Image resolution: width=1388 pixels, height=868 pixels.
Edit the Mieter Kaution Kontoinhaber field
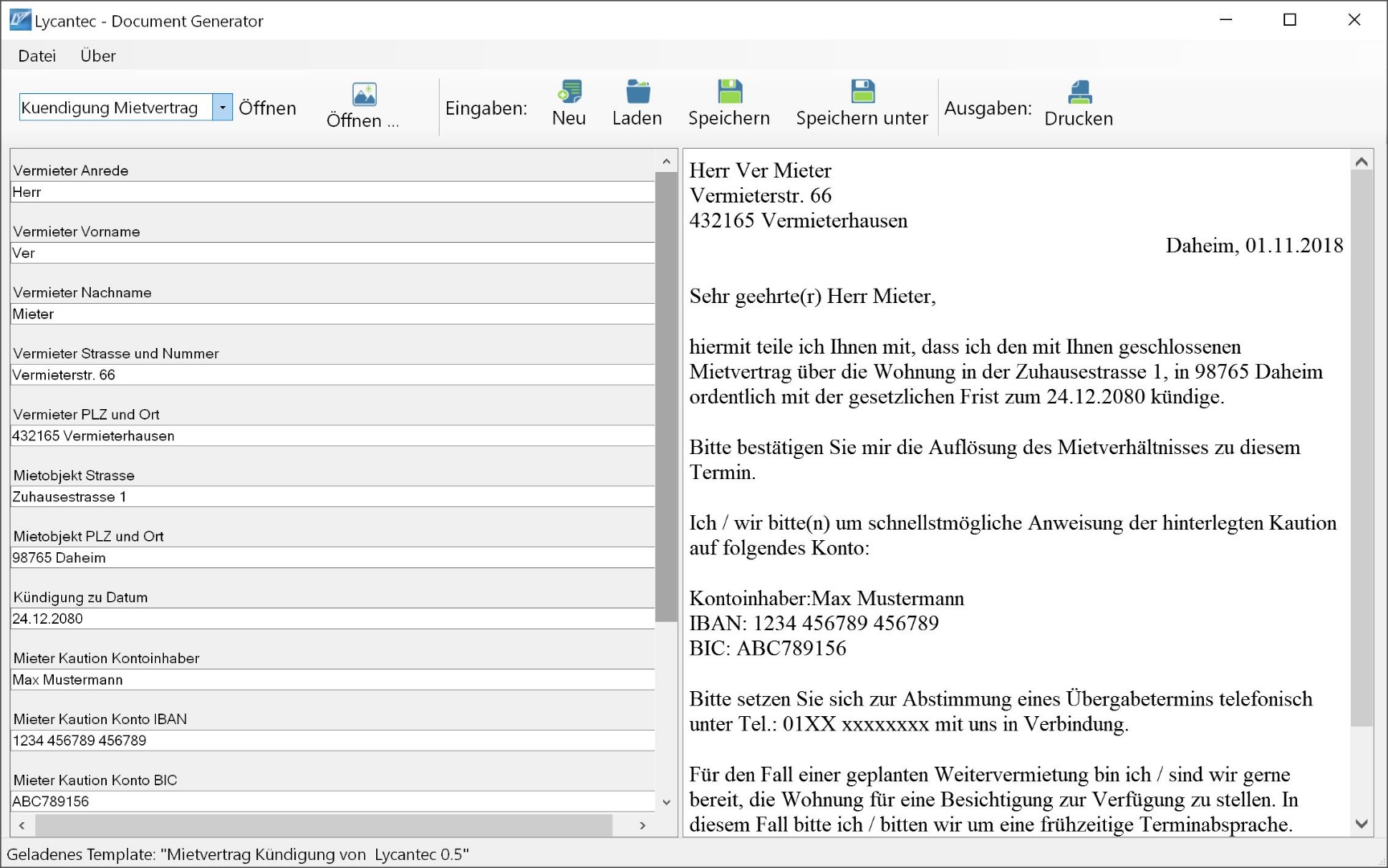point(333,680)
